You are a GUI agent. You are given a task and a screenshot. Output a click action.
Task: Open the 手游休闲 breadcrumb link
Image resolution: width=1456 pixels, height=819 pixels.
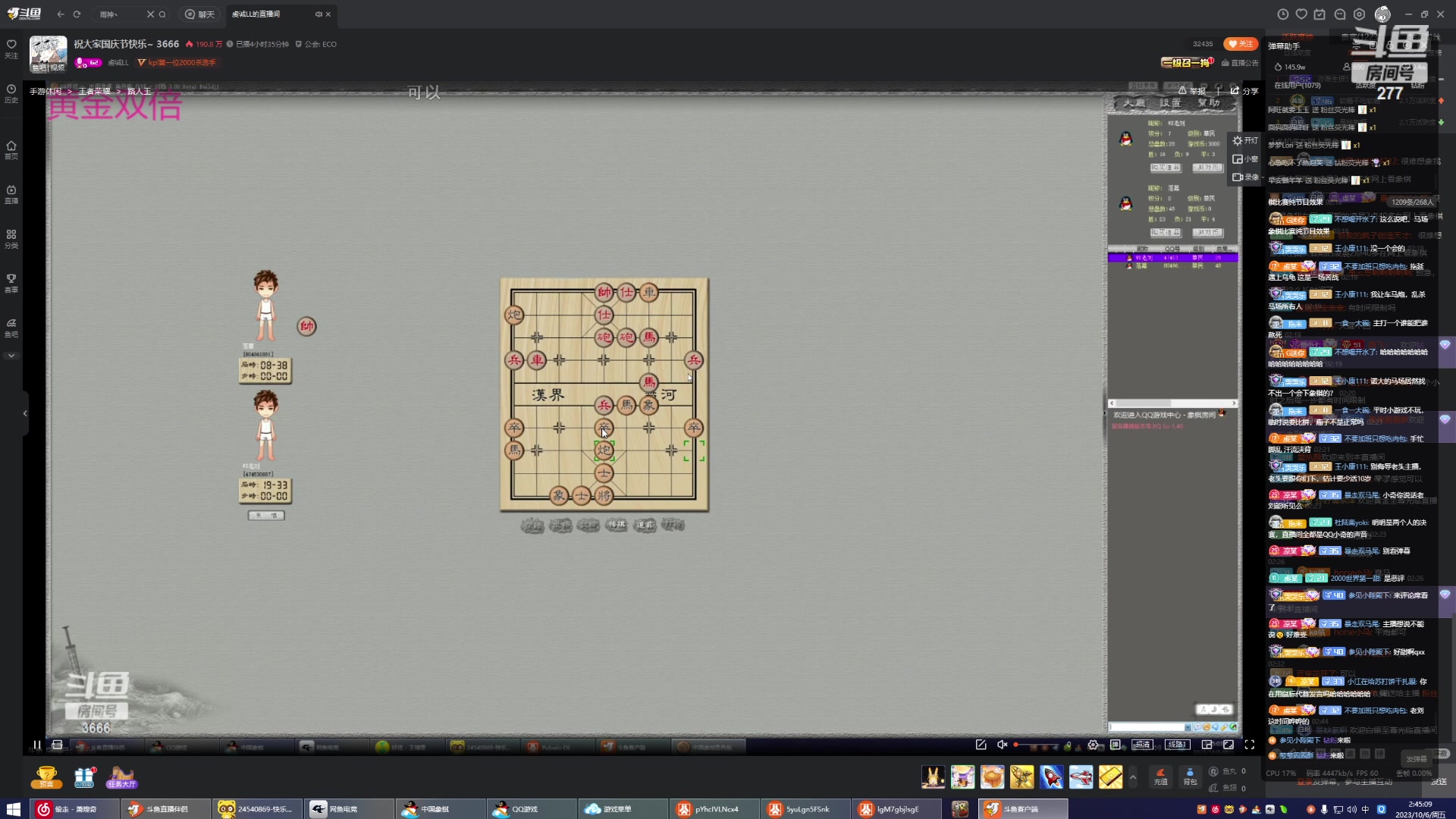45,91
